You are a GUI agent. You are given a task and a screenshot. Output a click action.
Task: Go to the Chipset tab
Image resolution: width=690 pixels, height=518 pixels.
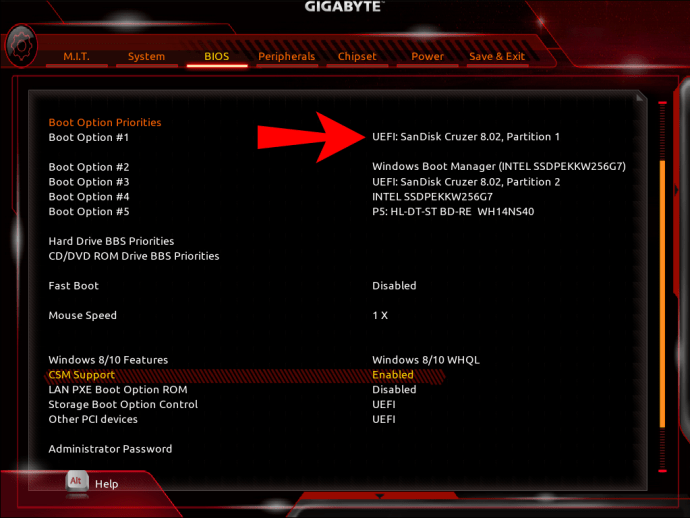(357, 56)
